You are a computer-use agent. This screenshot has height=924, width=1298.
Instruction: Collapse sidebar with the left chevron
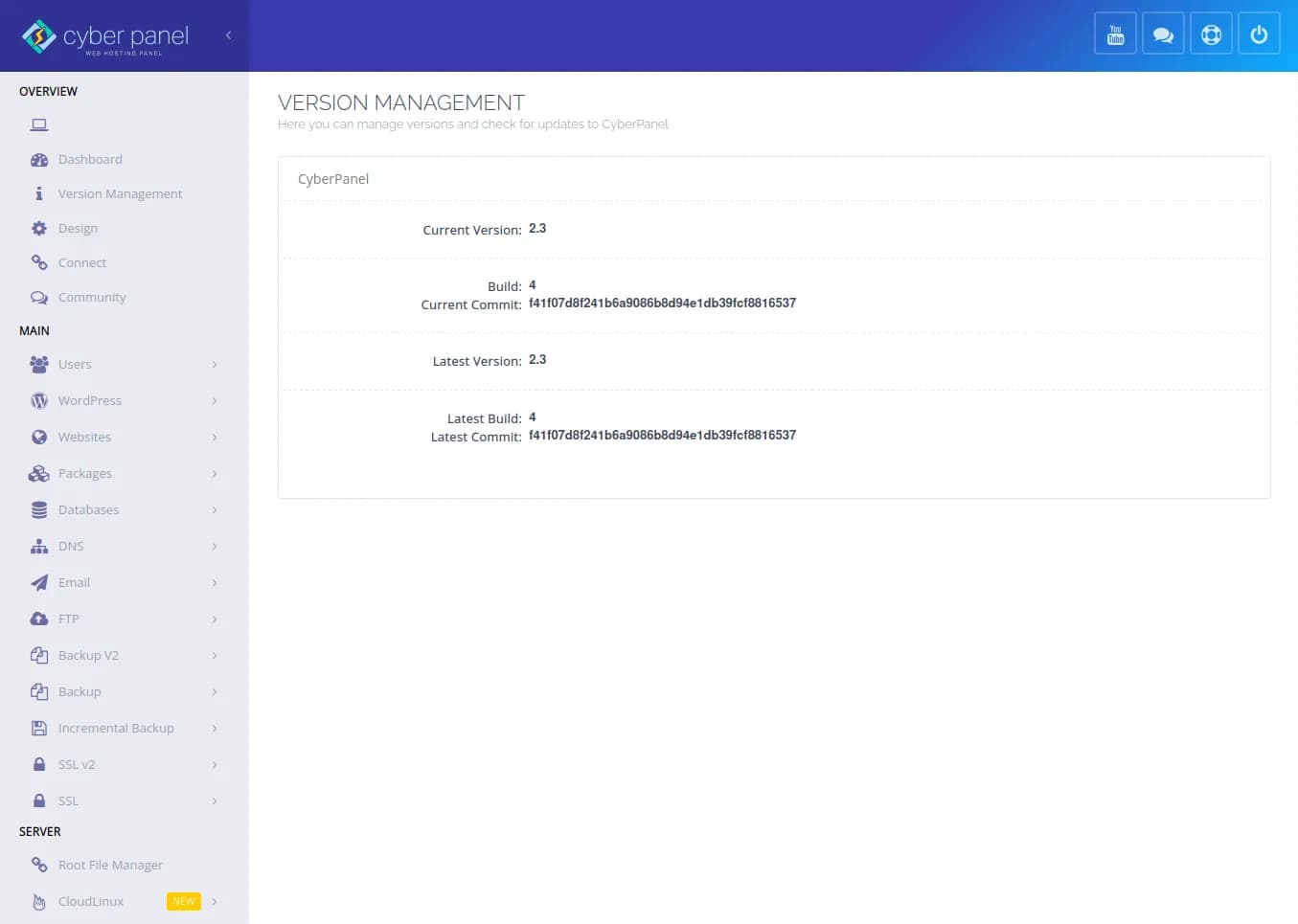(x=228, y=35)
